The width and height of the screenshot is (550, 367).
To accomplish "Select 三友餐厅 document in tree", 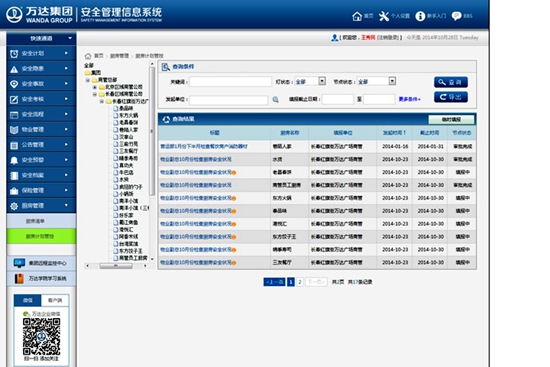I will [x=126, y=151].
